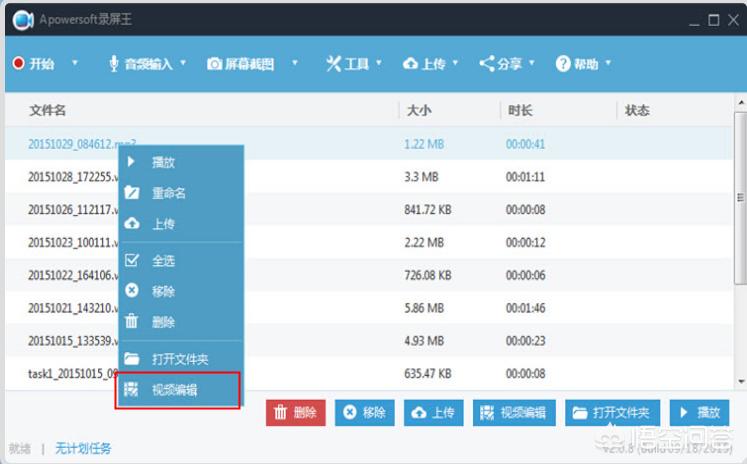Click the Apowersoft app logo
The height and width of the screenshot is (464, 747).
coord(23,20)
